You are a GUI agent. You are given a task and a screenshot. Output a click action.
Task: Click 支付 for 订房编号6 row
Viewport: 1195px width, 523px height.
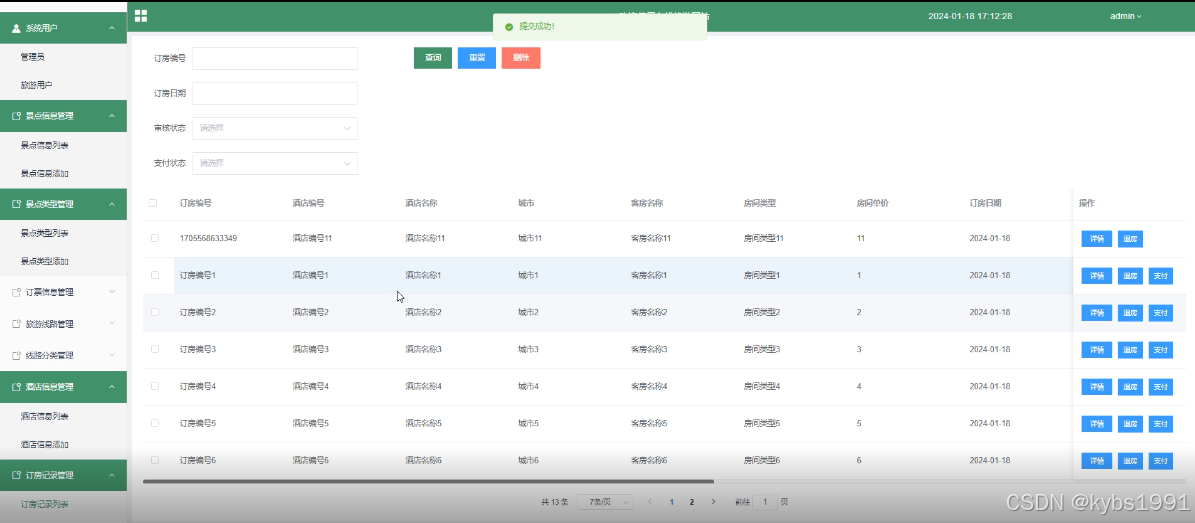tap(1161, 460)
